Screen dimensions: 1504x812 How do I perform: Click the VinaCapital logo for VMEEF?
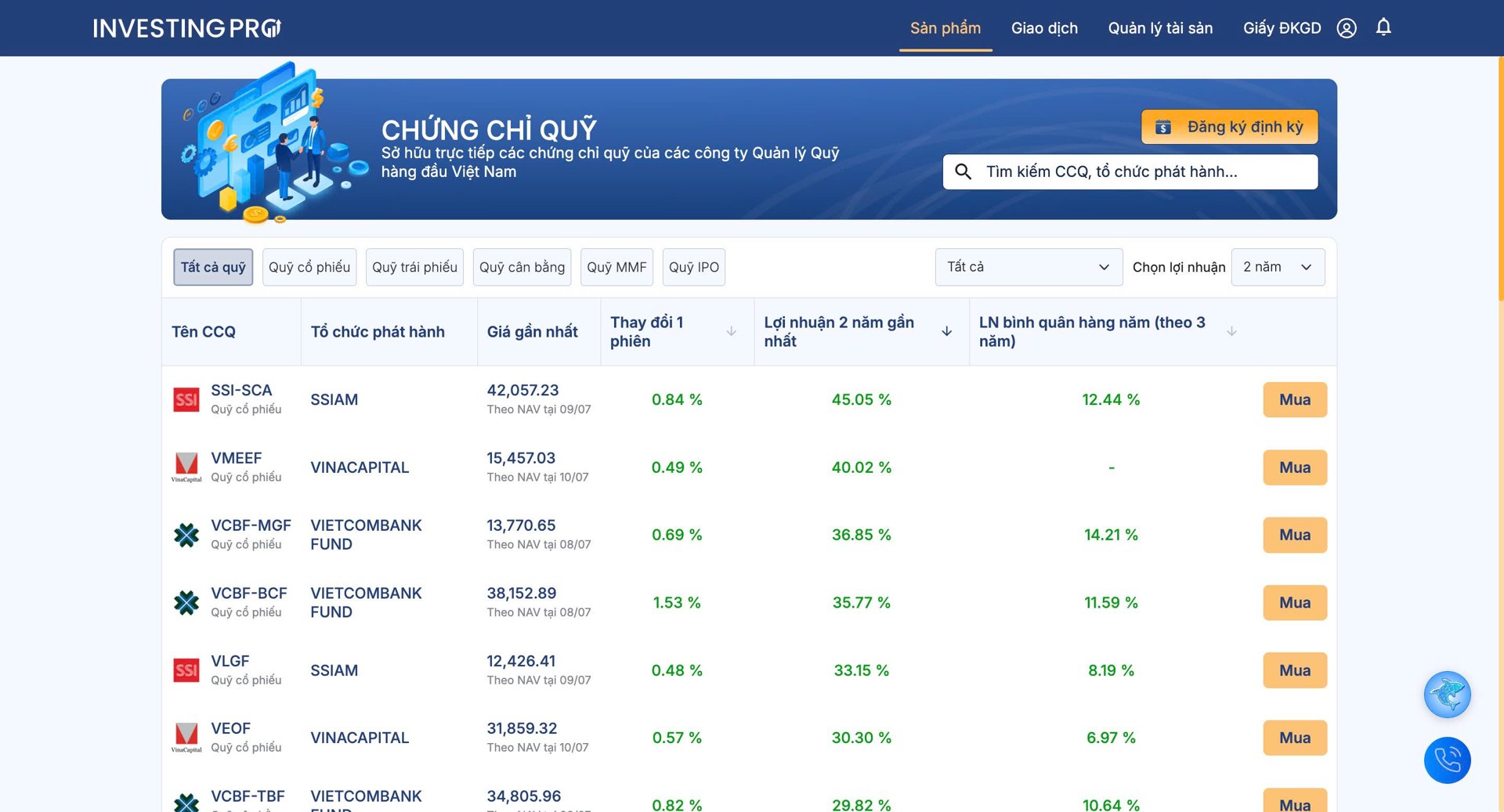click(x=186, y=467)
